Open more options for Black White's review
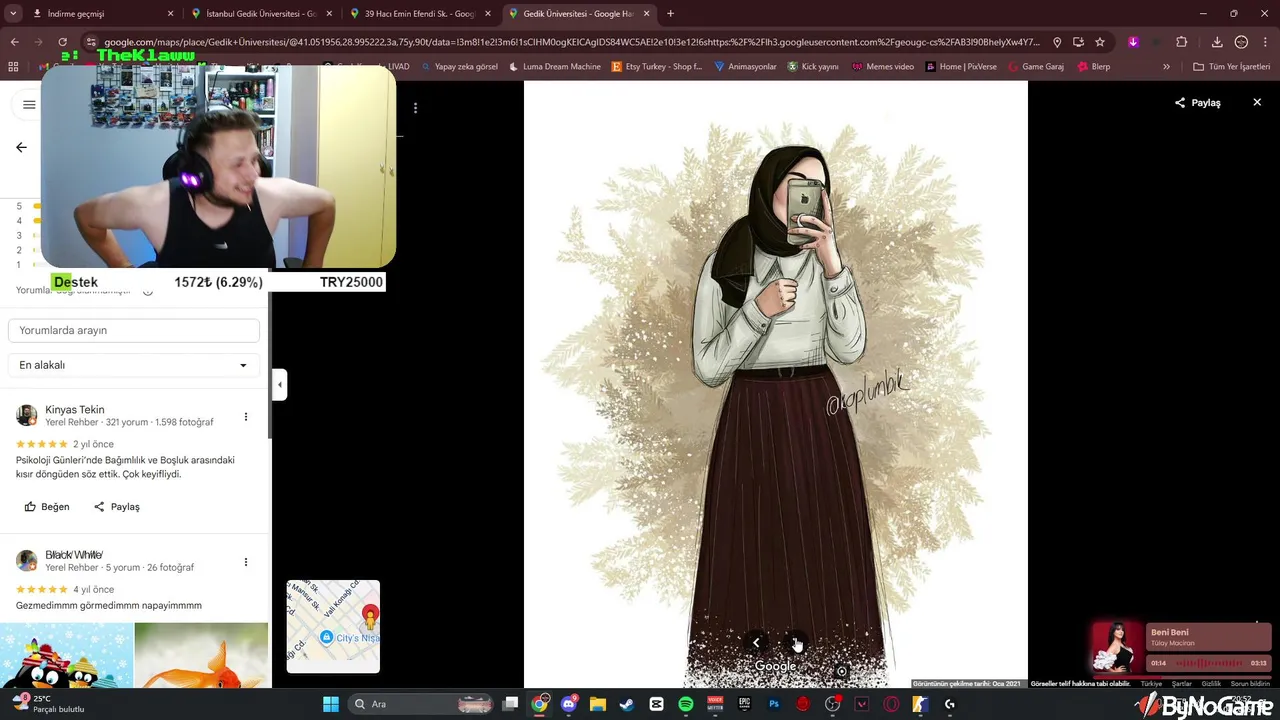This screenshot has height=720, width=1280. point(246,562)
